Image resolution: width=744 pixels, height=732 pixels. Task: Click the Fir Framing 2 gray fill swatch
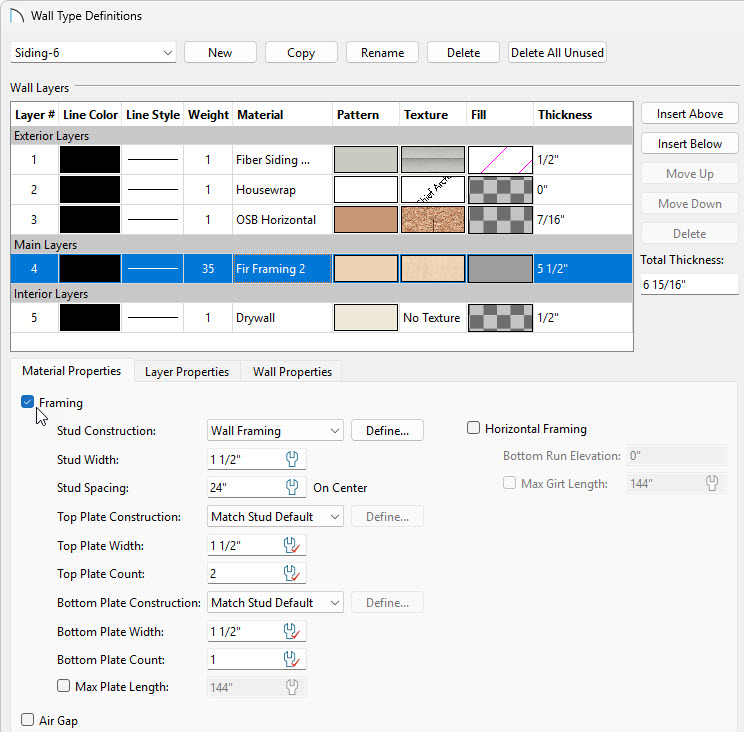click(x=500, y=269)
